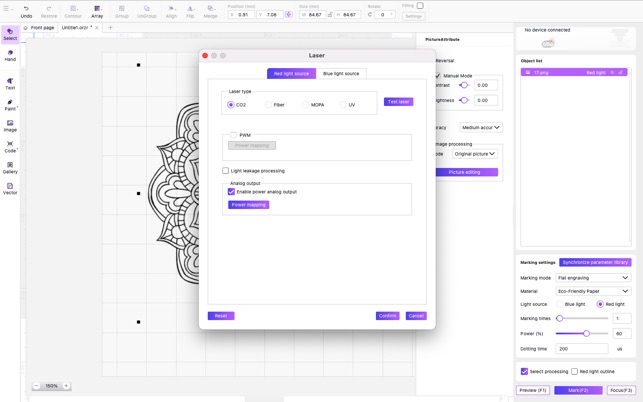Image resolution: width=643 pixels, height=402 pixels.
Task: Open the Medium accuracy dropdown
Action: coord(481,128)
